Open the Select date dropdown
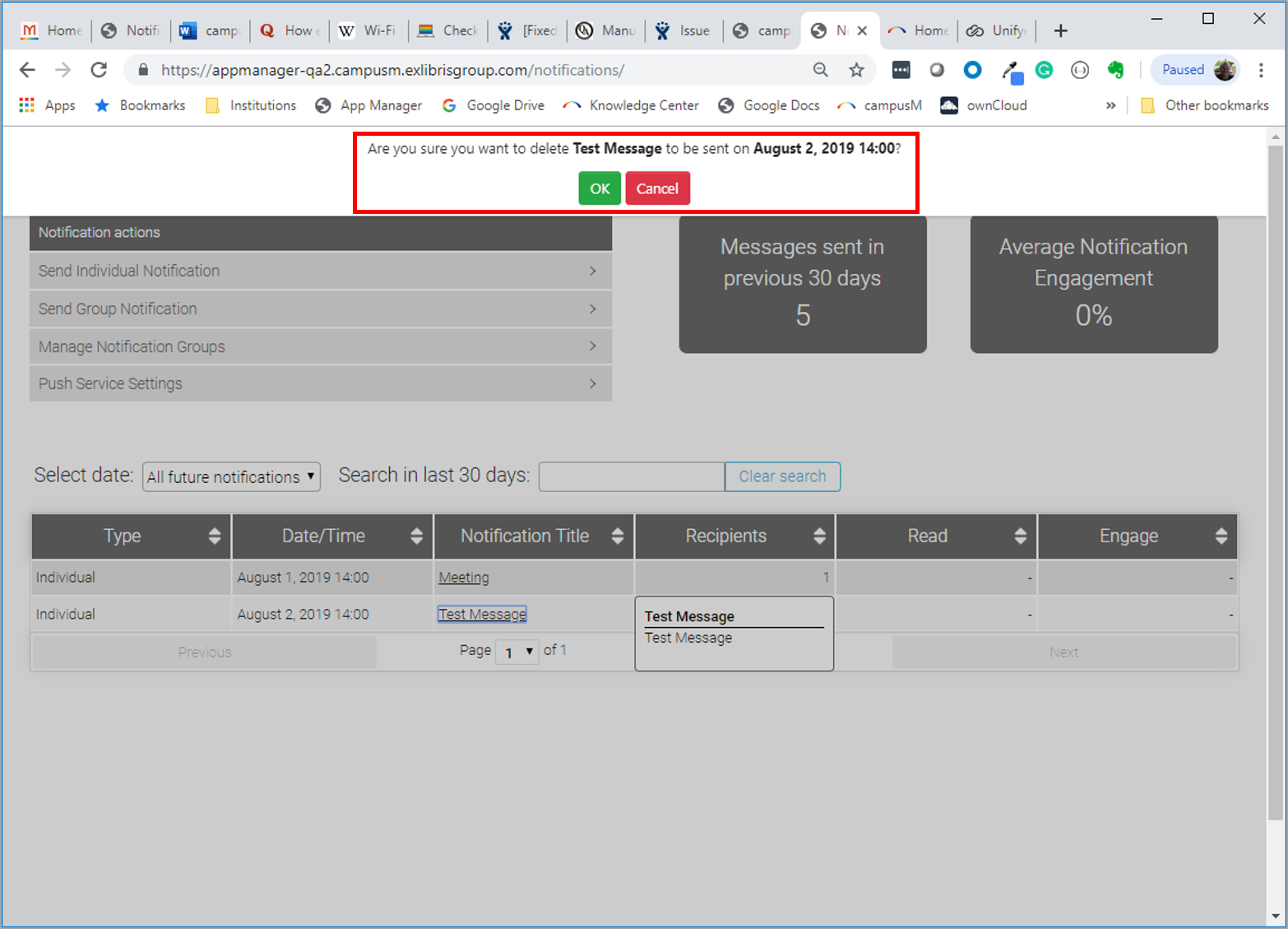1288x929 pixels. click(231, 476)
